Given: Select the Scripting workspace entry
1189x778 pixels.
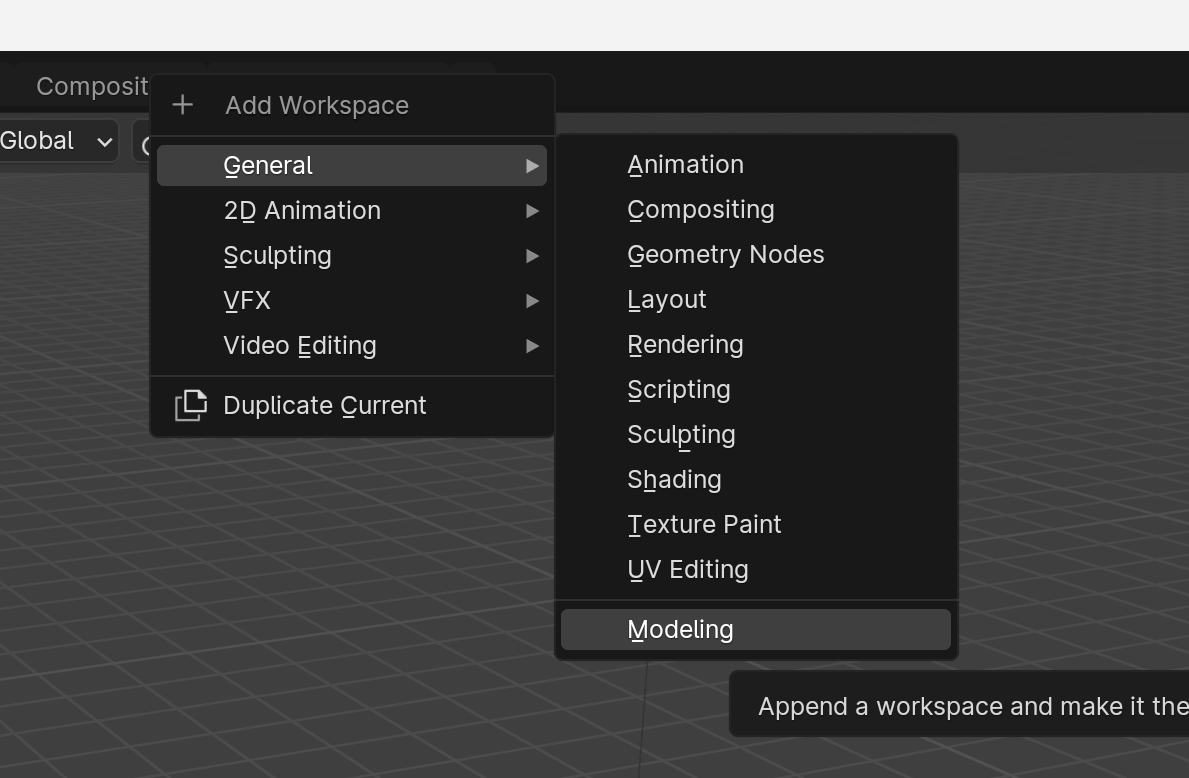Looking at the screenshot, I should (679, 389).
